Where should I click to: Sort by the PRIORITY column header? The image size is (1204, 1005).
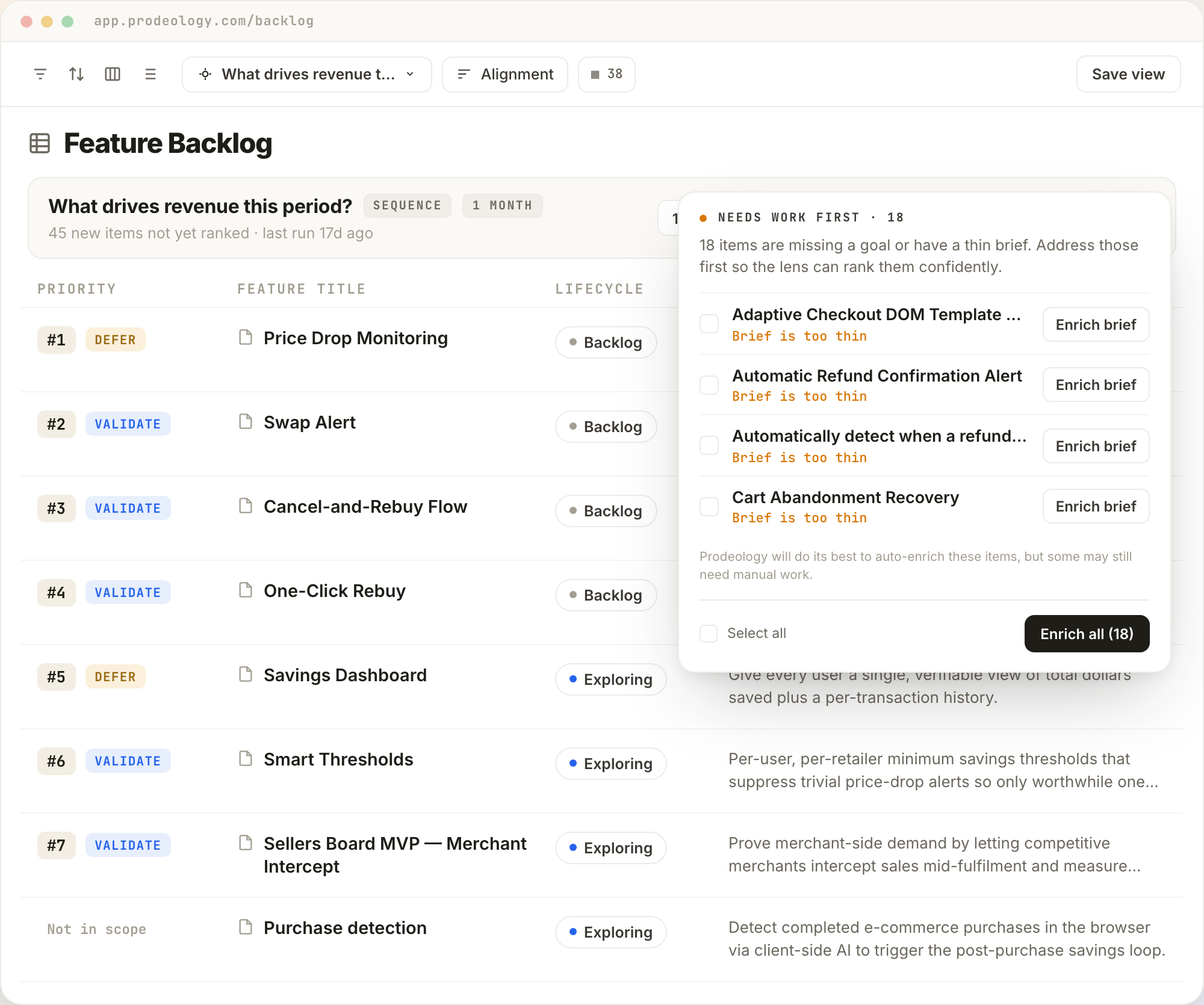tap(76, 289)
